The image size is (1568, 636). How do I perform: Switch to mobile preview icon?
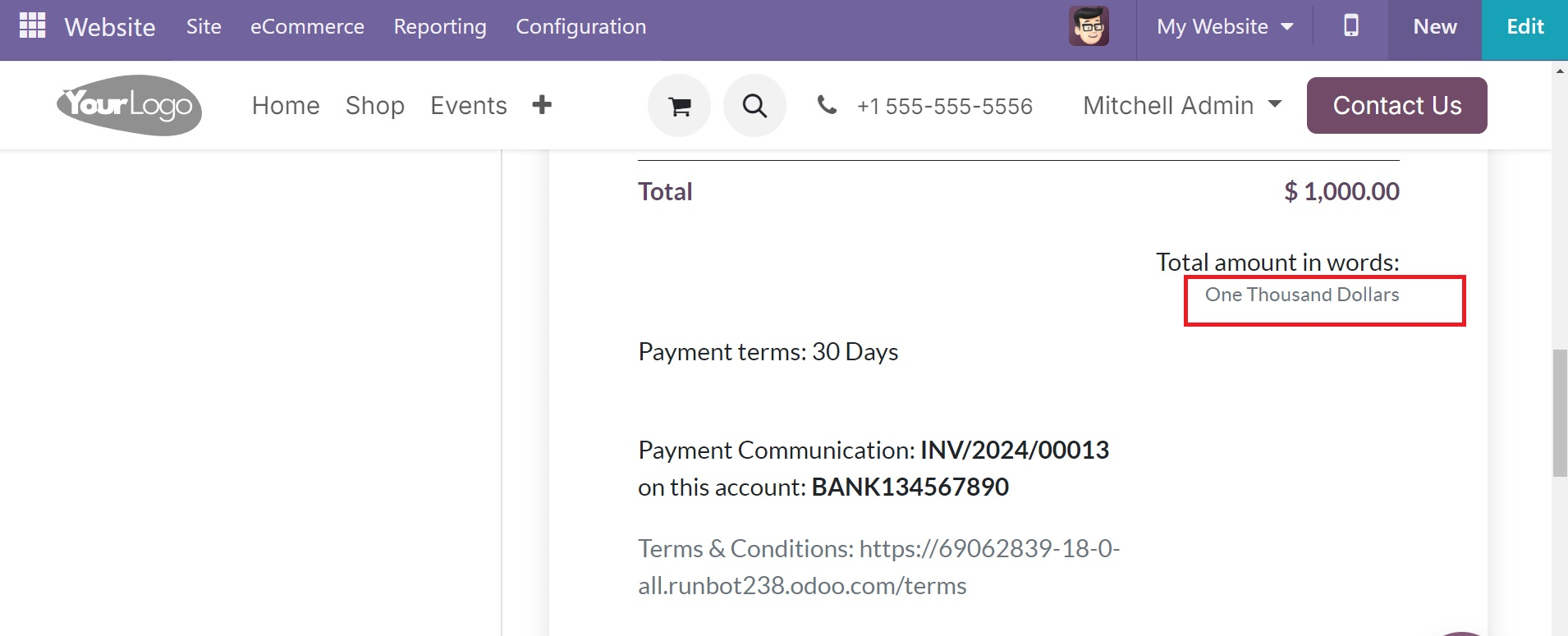click(1350, 25)
